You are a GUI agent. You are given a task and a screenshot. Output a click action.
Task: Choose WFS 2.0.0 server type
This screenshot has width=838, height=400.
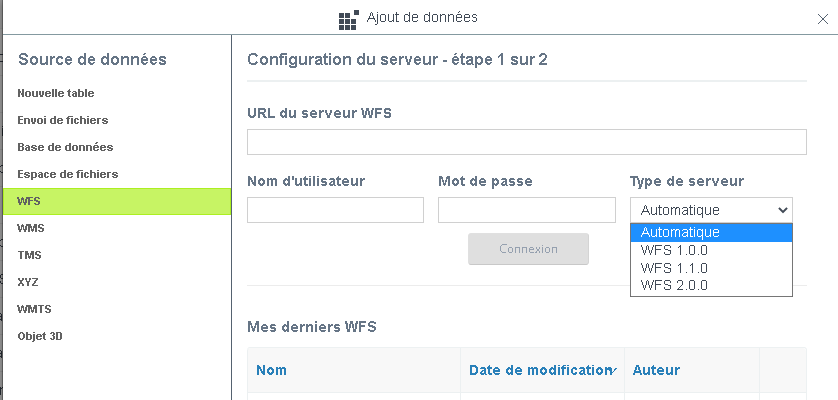(x=674, y=285)
